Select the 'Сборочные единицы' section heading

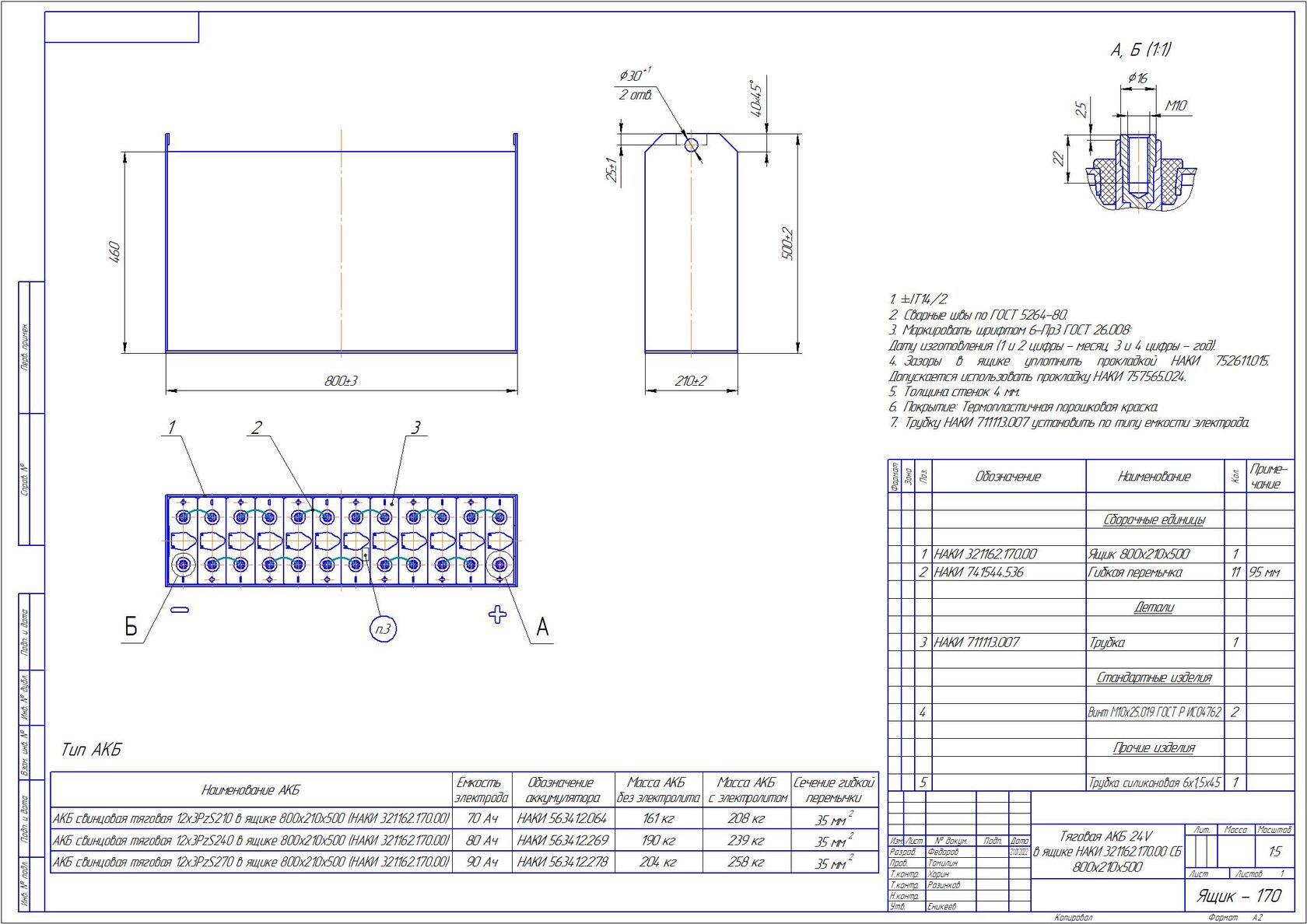(x=1155, y=520)
